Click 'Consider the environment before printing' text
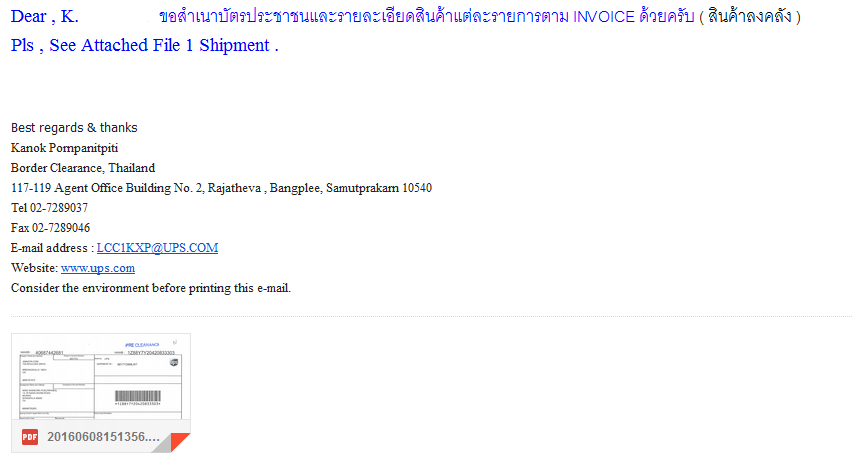 [x=151, y=288]
